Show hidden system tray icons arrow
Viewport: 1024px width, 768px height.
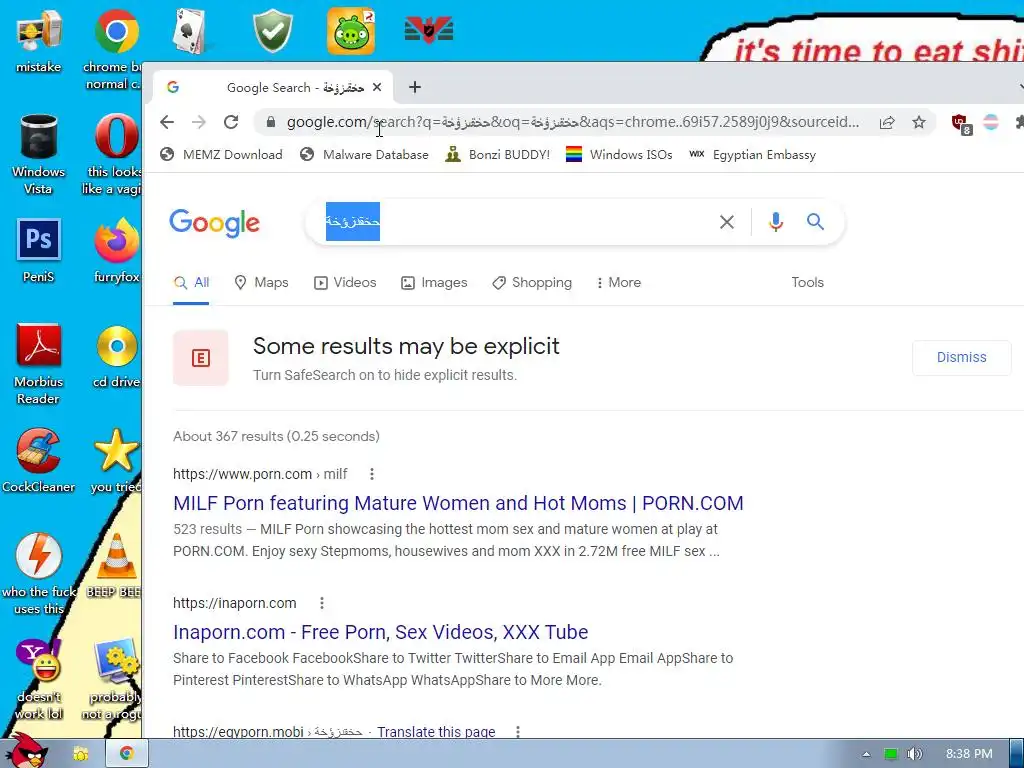point(866,754)
